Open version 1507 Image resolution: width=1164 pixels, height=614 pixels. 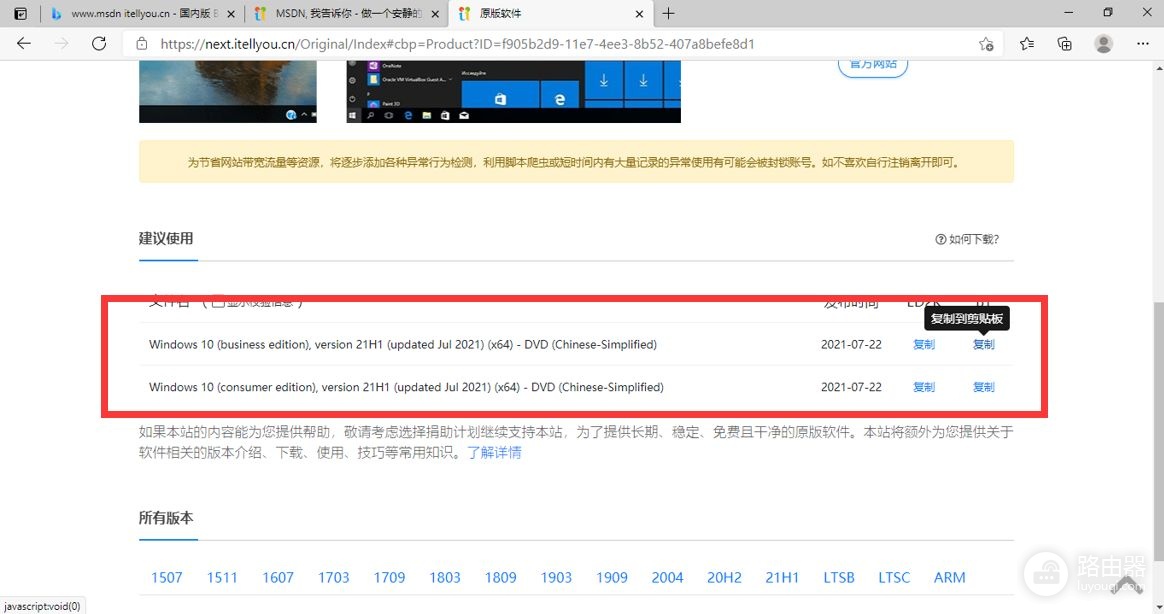pos(166,578)
